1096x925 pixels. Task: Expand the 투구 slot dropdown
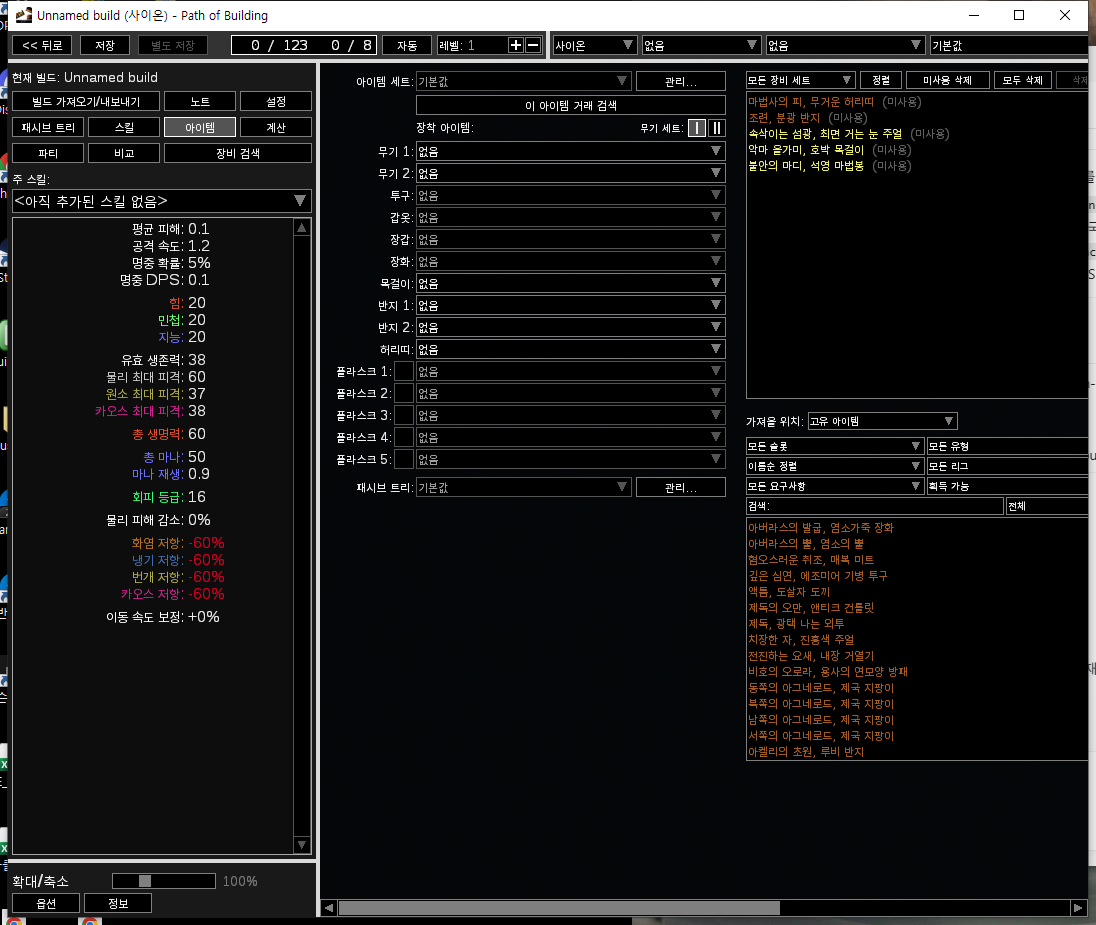(x=570, y=195)
